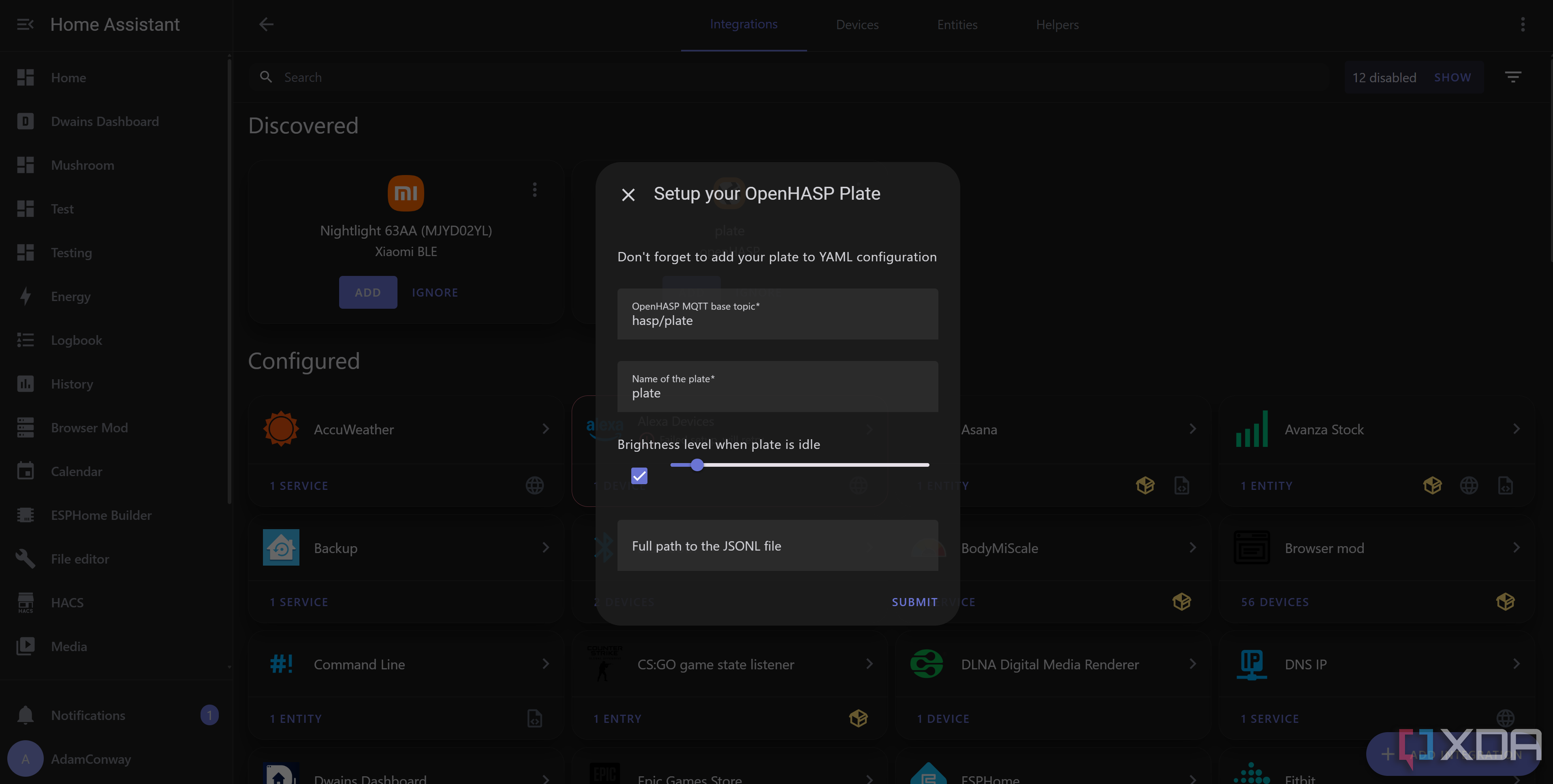Click the Full path to JSONL file field

[x=777, y=545]
